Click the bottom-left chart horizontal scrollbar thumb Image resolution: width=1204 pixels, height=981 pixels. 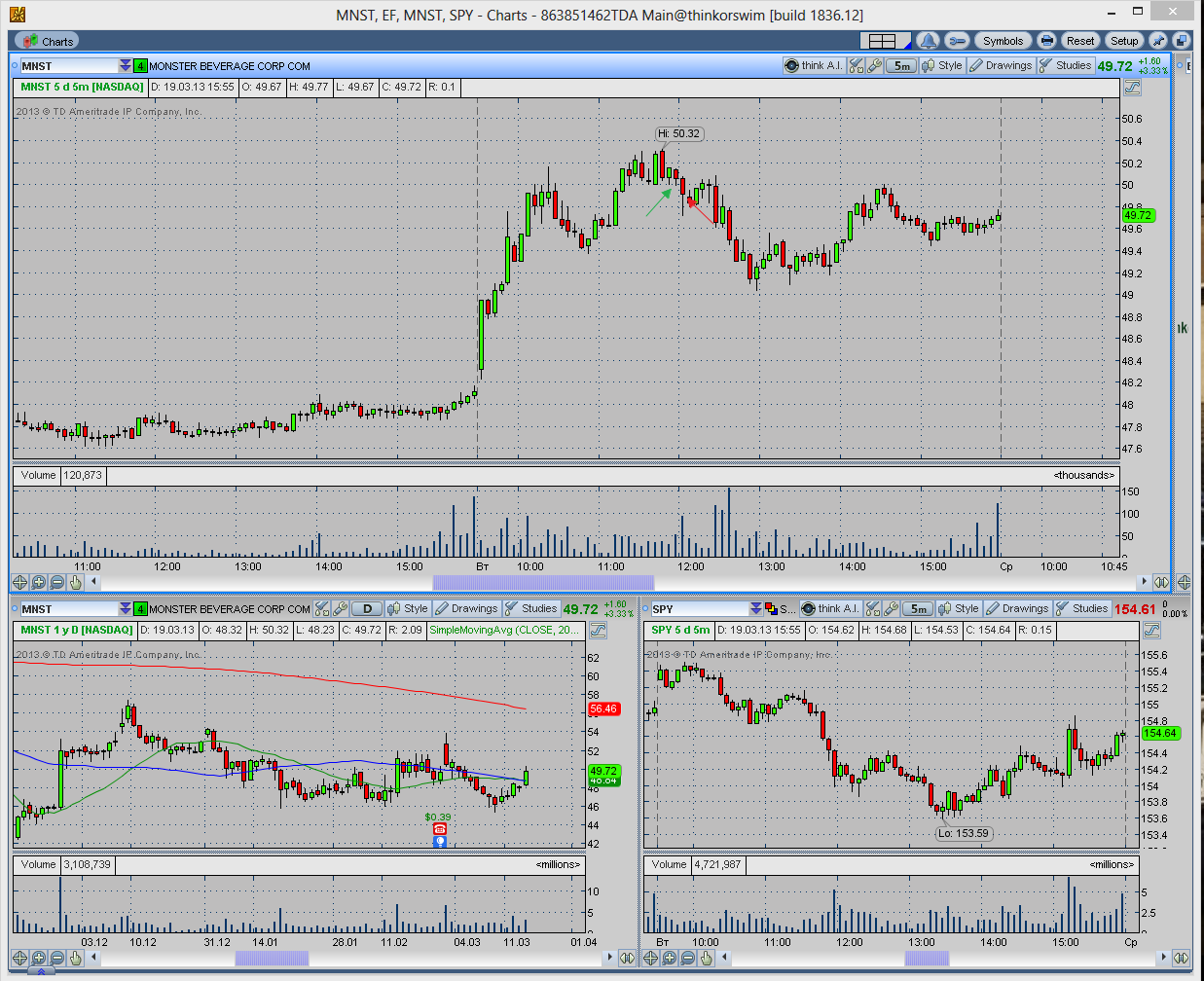point(272,958)
